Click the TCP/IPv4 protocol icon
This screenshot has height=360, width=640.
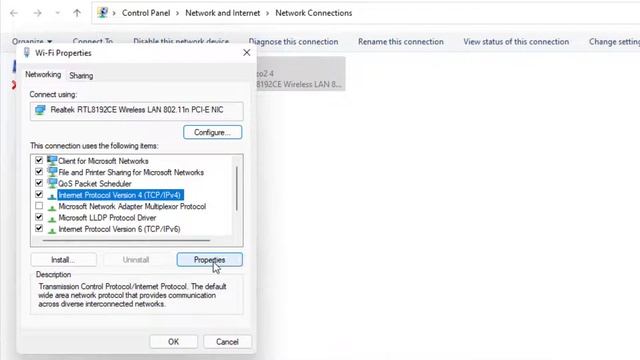tap(52, 196)
